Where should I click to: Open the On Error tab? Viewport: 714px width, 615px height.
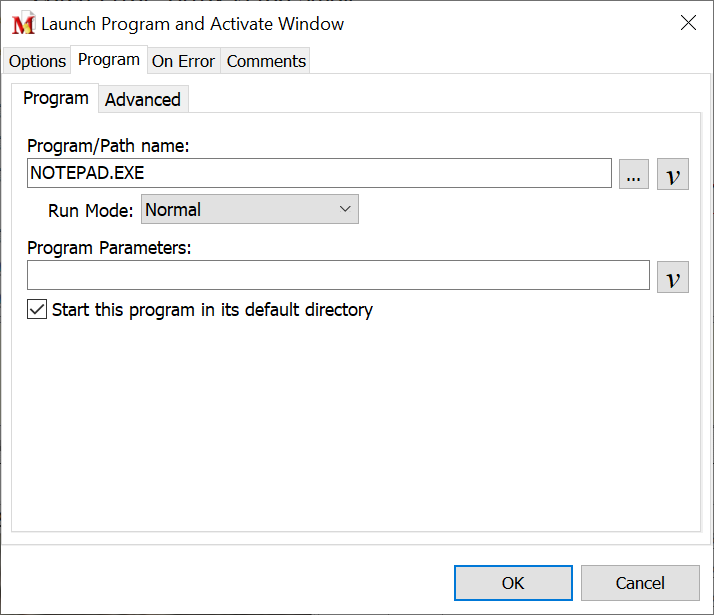[x=183, y=61]
